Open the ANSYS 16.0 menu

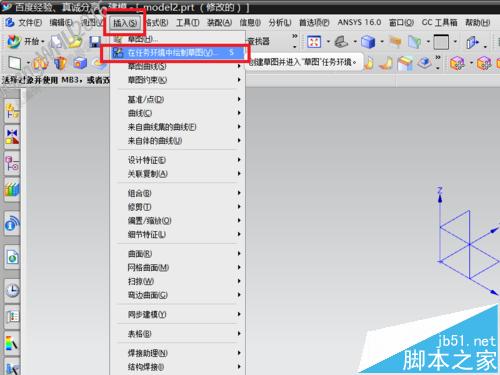click(x=359, y=22)
